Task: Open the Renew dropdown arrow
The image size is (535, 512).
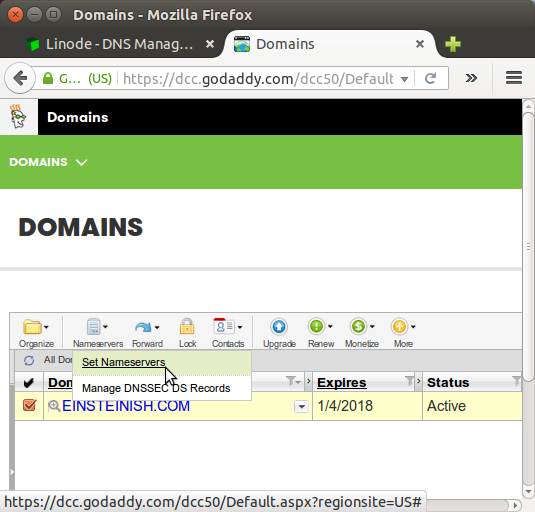Action: pos(330,327)
